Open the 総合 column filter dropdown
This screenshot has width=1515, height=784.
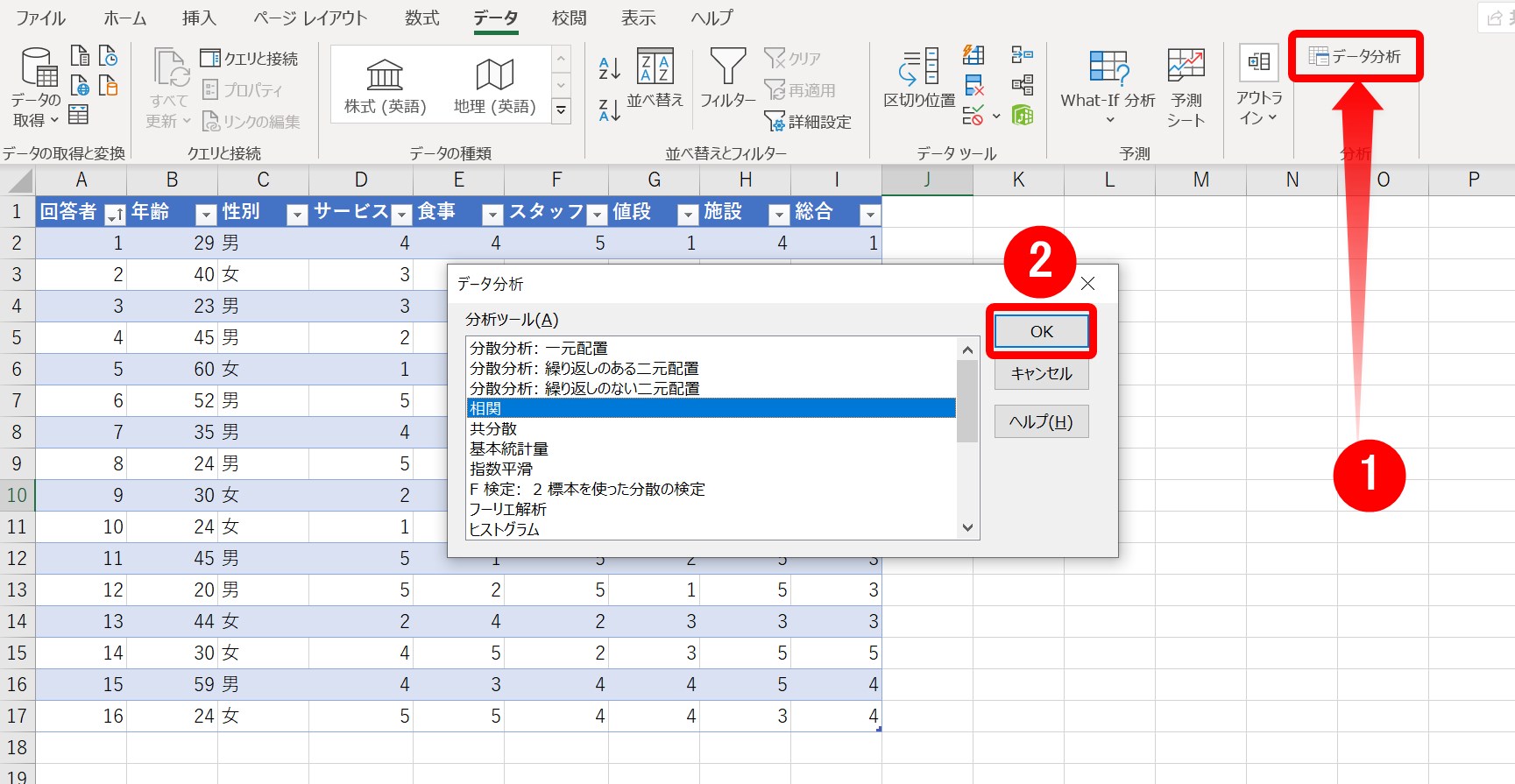point(869,215)
